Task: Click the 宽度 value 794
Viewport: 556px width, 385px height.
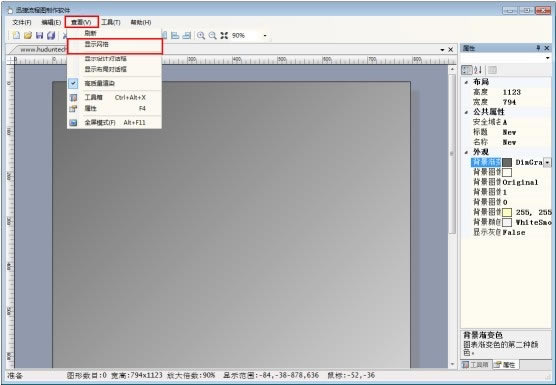Action: tap(509, 102)
